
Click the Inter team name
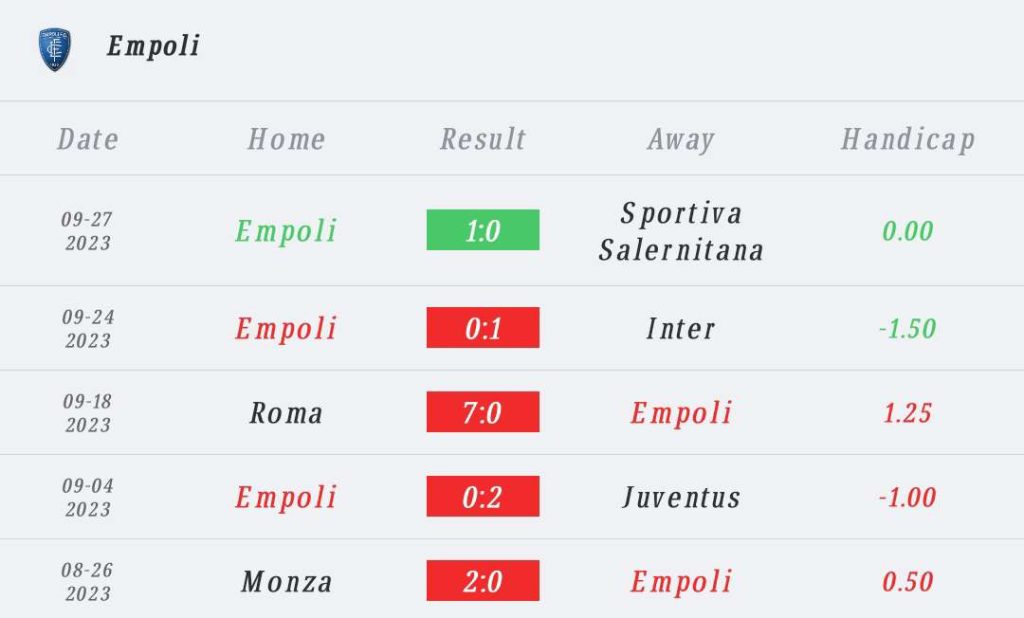[x=681, y=328]
